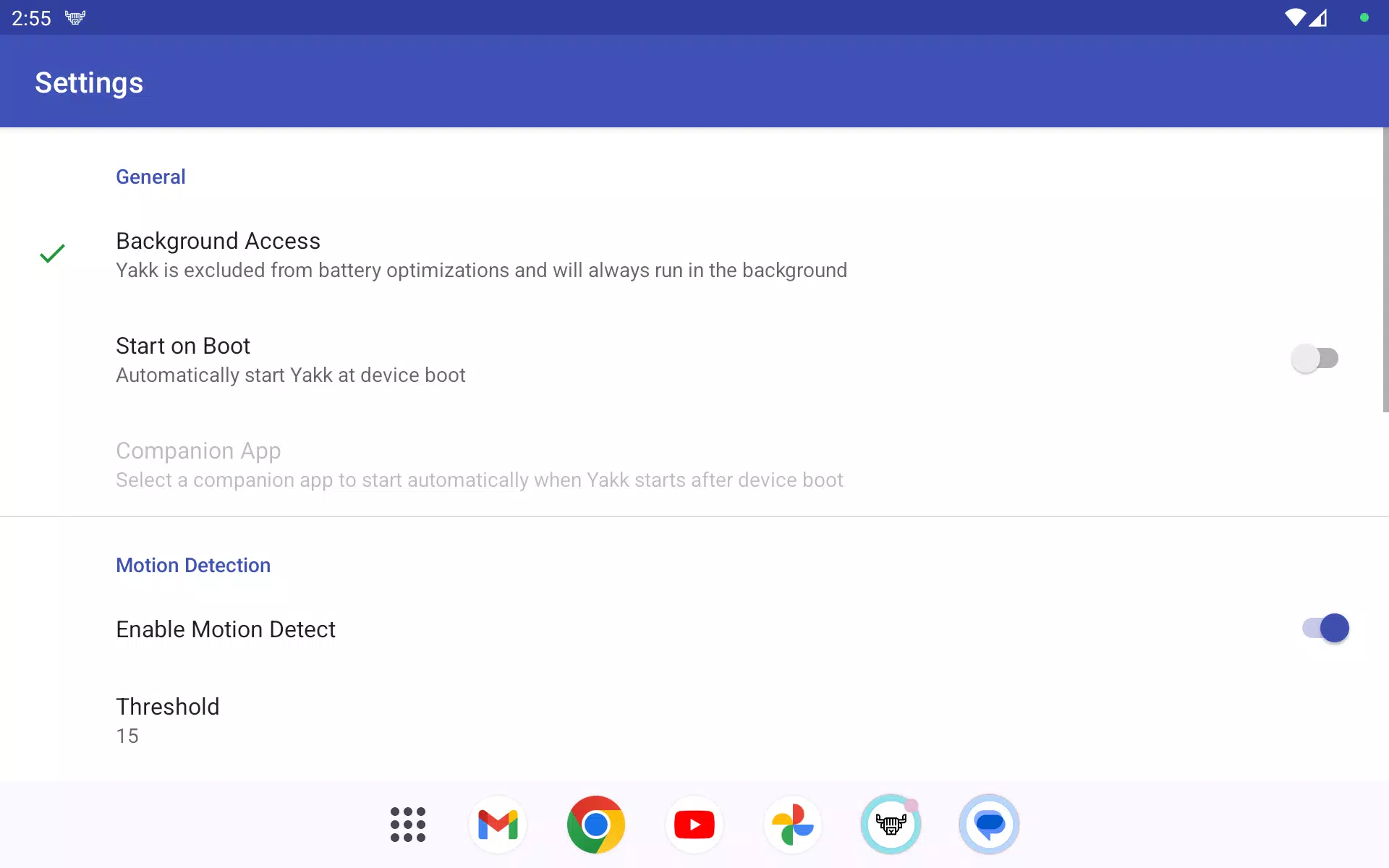Click the vertical scrollbar on right edge
This screenshot has width=1389, height=868.
click(1385, 270)
